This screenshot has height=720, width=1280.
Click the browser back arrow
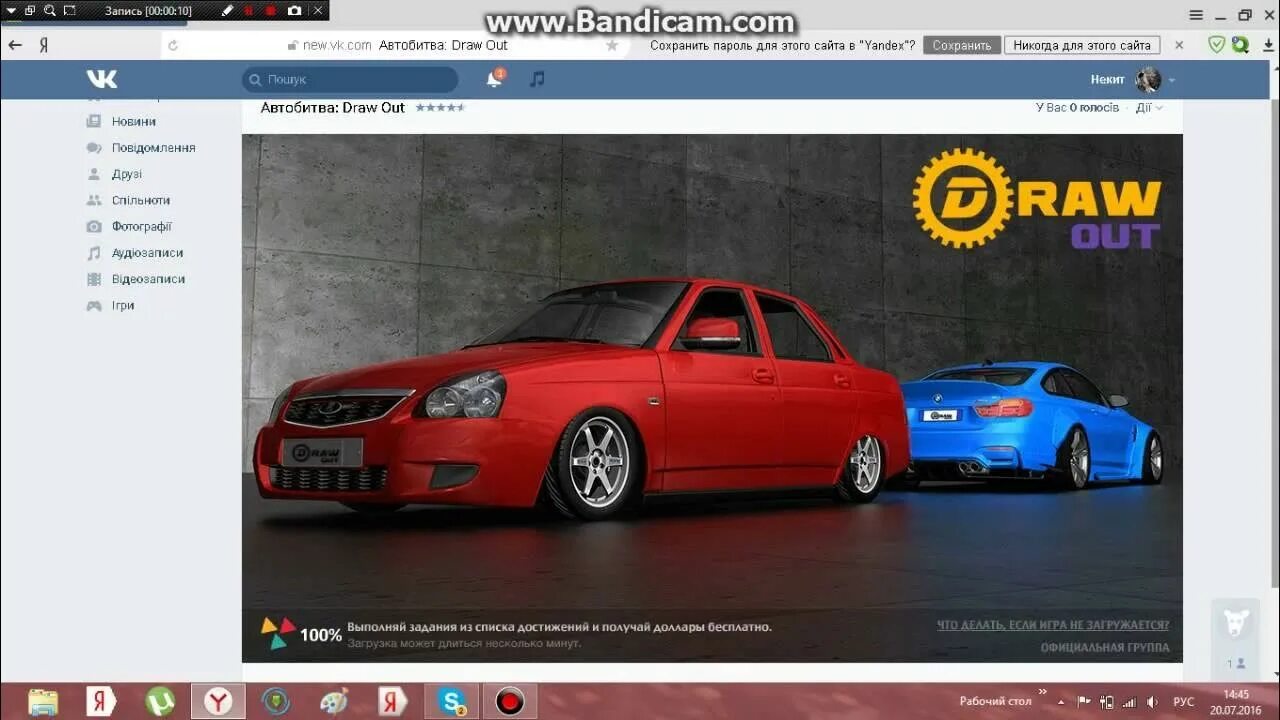point(15,45)
